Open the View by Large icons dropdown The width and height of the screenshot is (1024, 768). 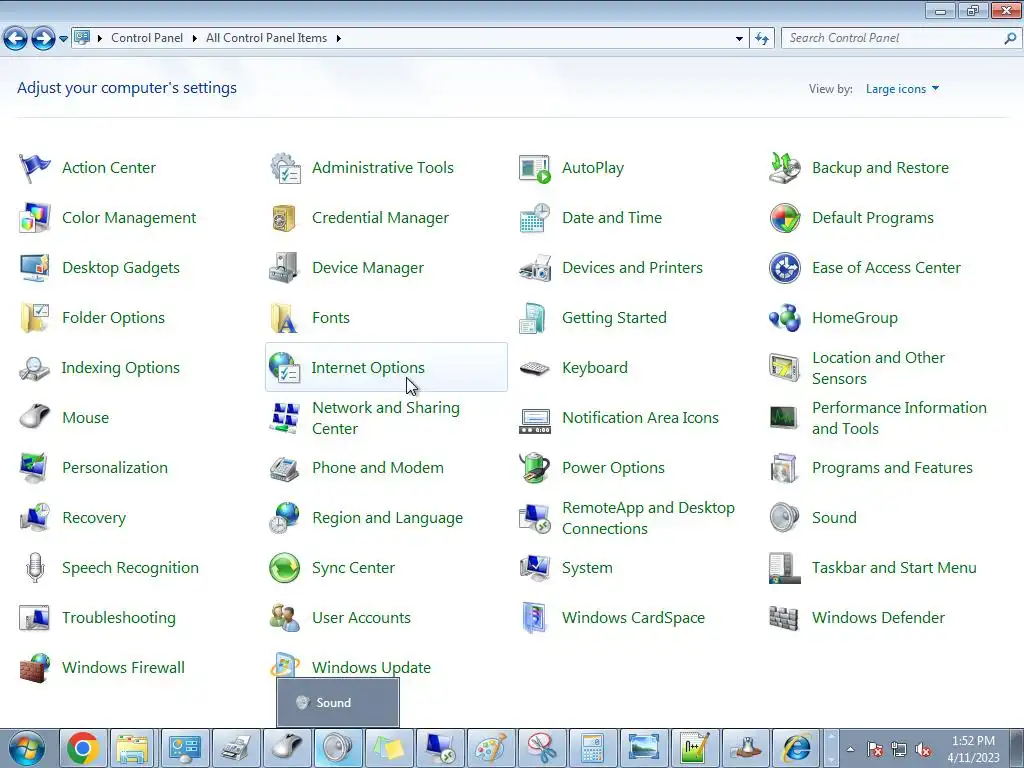[x=902, y=89]
